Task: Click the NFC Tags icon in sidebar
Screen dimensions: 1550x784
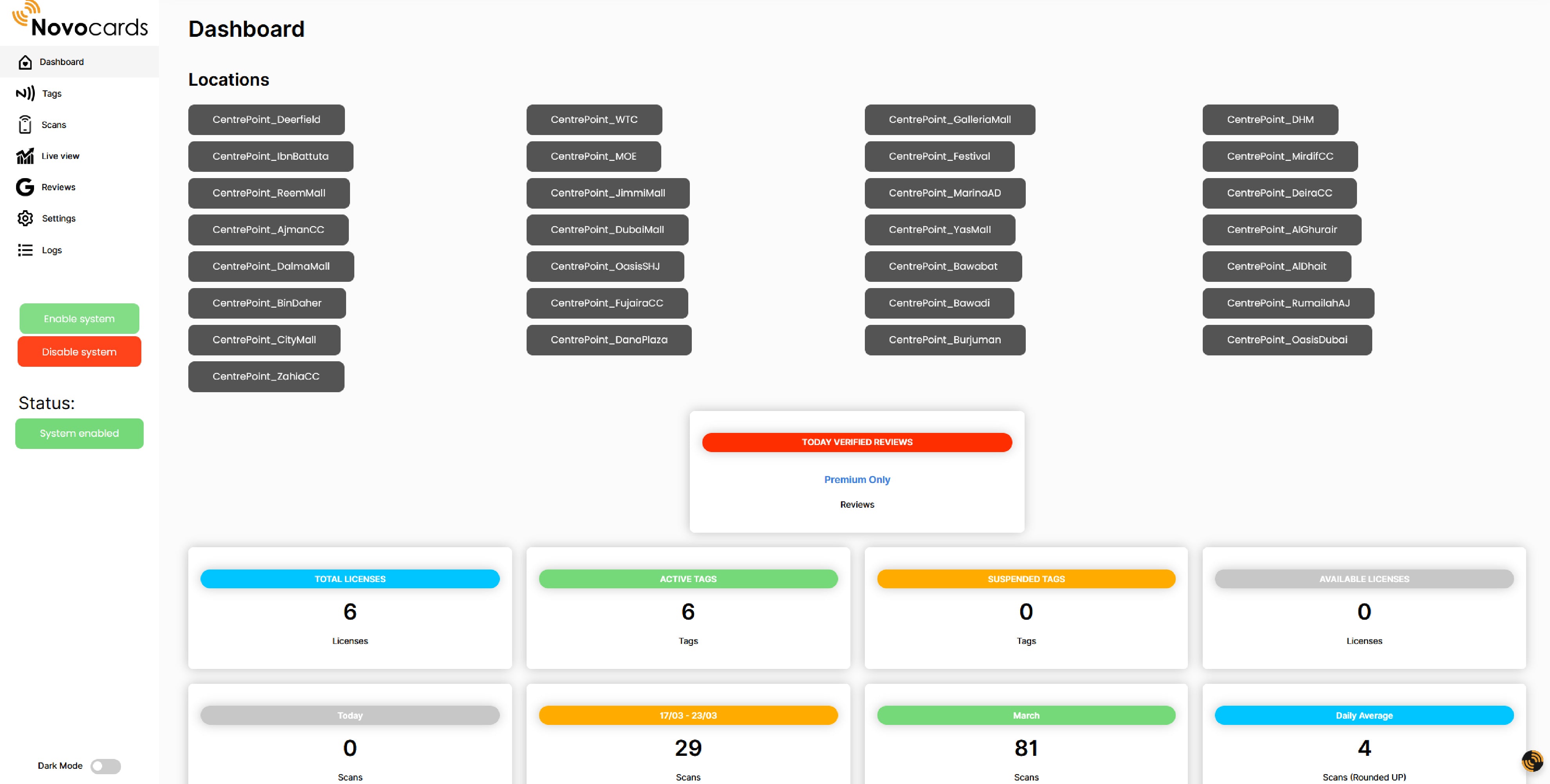Action: coord(25,93)
